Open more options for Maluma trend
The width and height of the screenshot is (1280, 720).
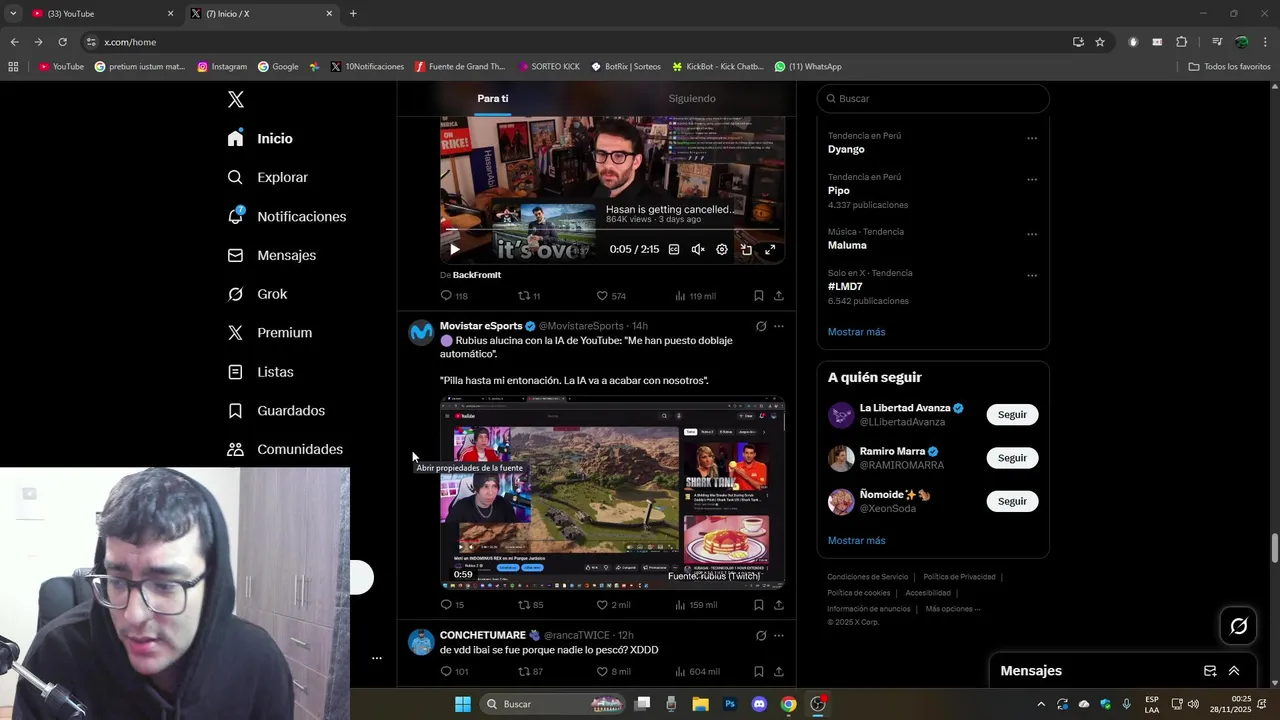[1032, 235]
